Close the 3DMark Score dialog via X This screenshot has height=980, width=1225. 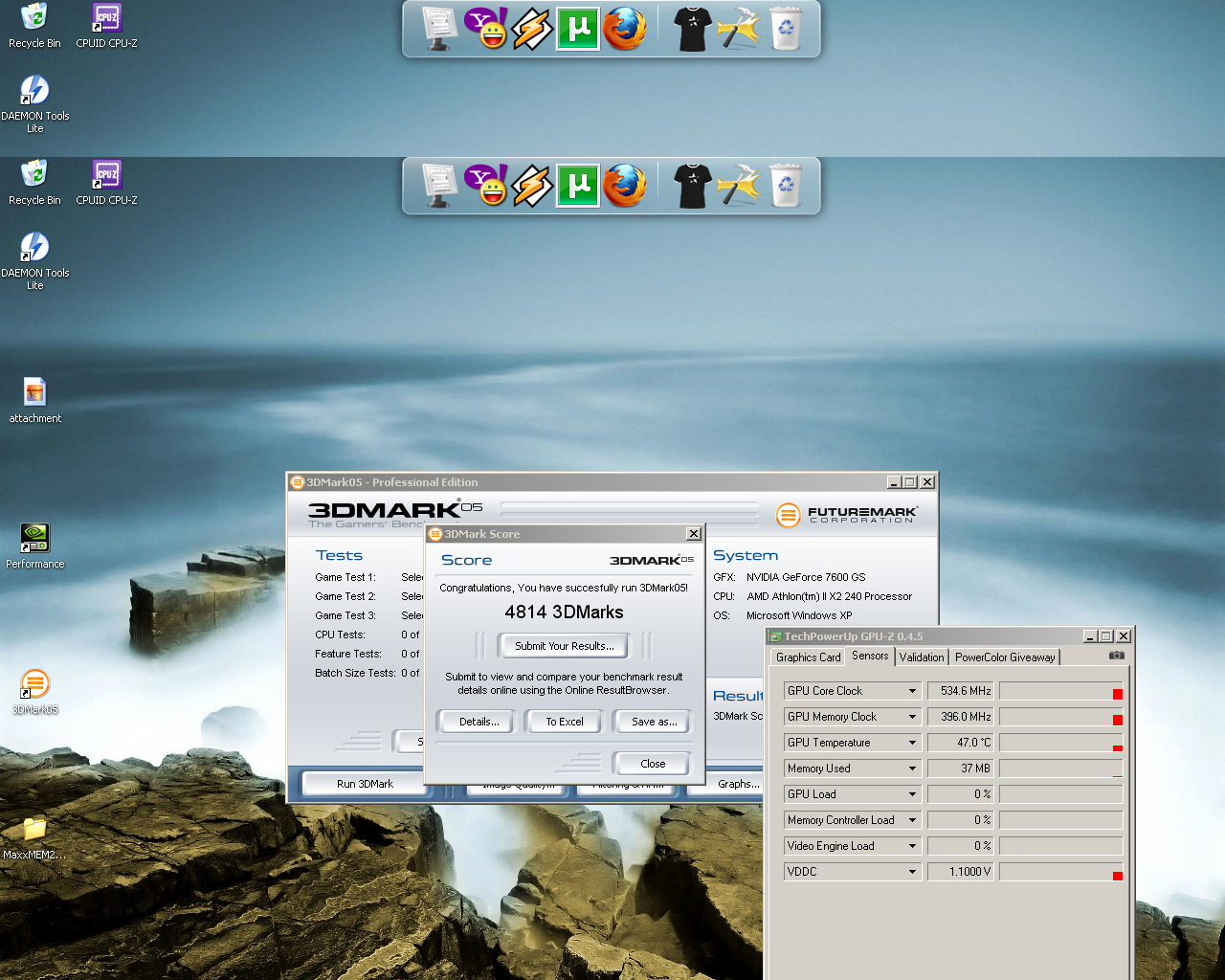[x=693, y=534]
